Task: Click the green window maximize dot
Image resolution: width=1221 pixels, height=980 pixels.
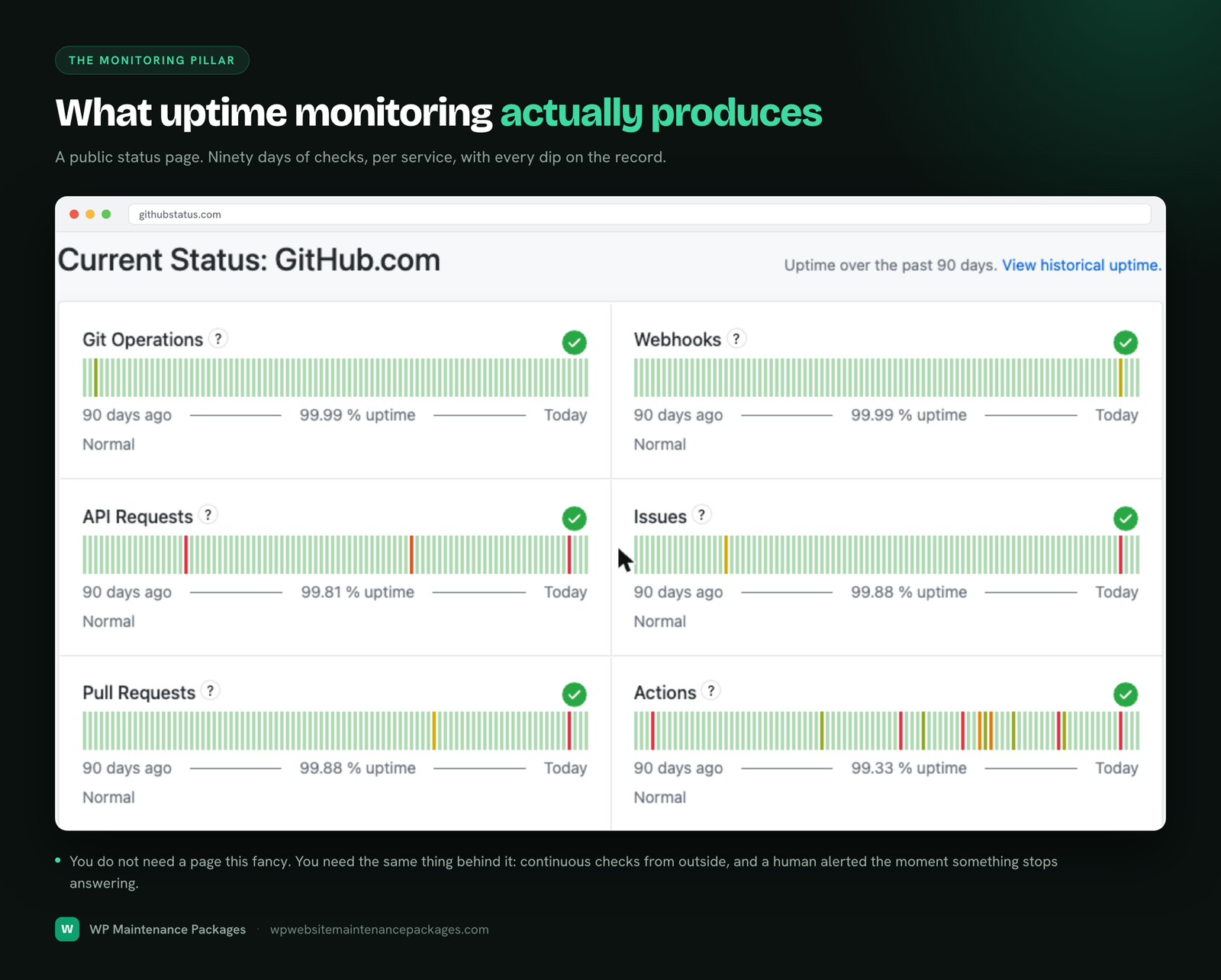Action: tap(106, 214)
